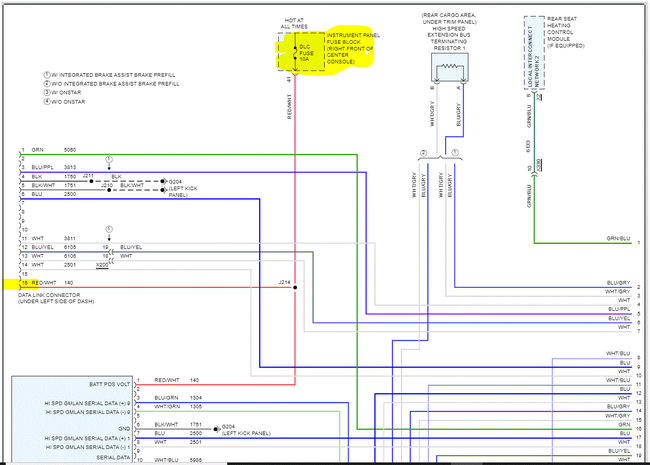Click the REAR CARGO AREA, UNDER TRIM PANEL note
Screen dimensions: 650x465
point(449,18)
